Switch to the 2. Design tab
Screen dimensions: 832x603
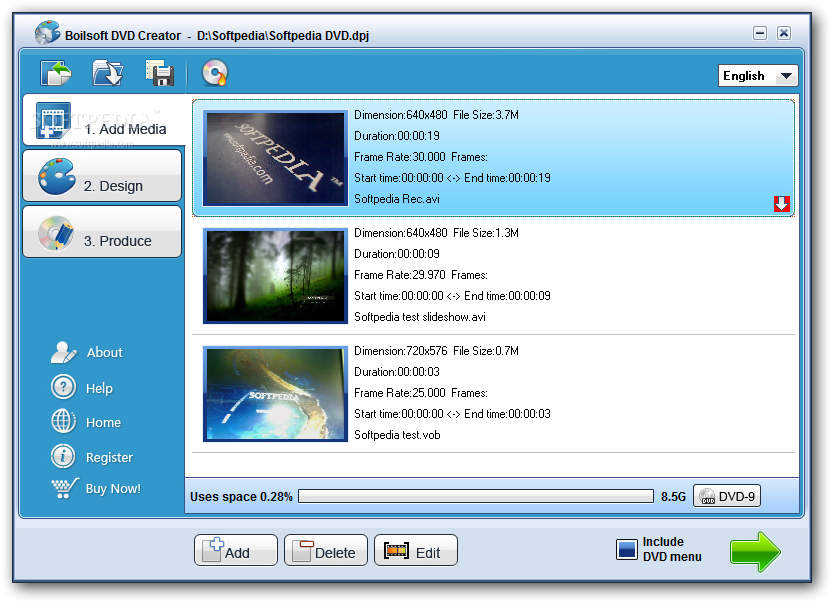click(102, 176)
